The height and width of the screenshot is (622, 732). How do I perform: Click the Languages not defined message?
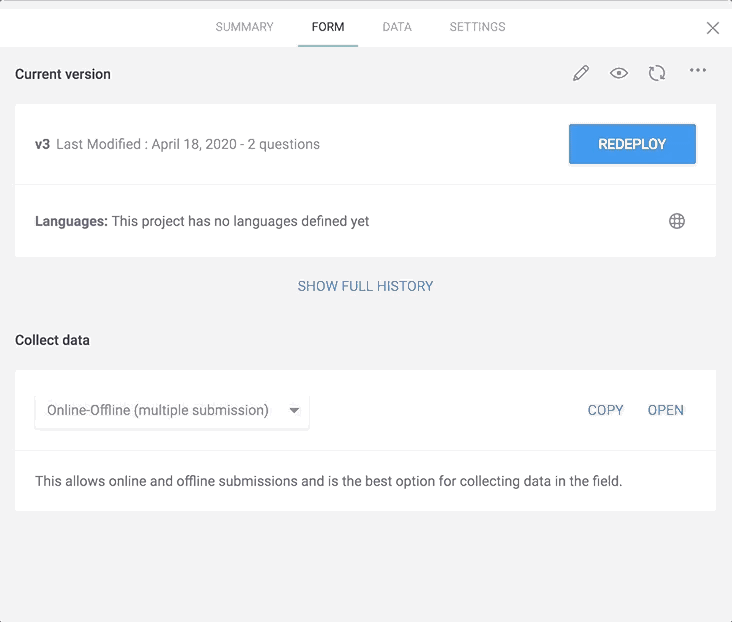(x=240, y=221)
